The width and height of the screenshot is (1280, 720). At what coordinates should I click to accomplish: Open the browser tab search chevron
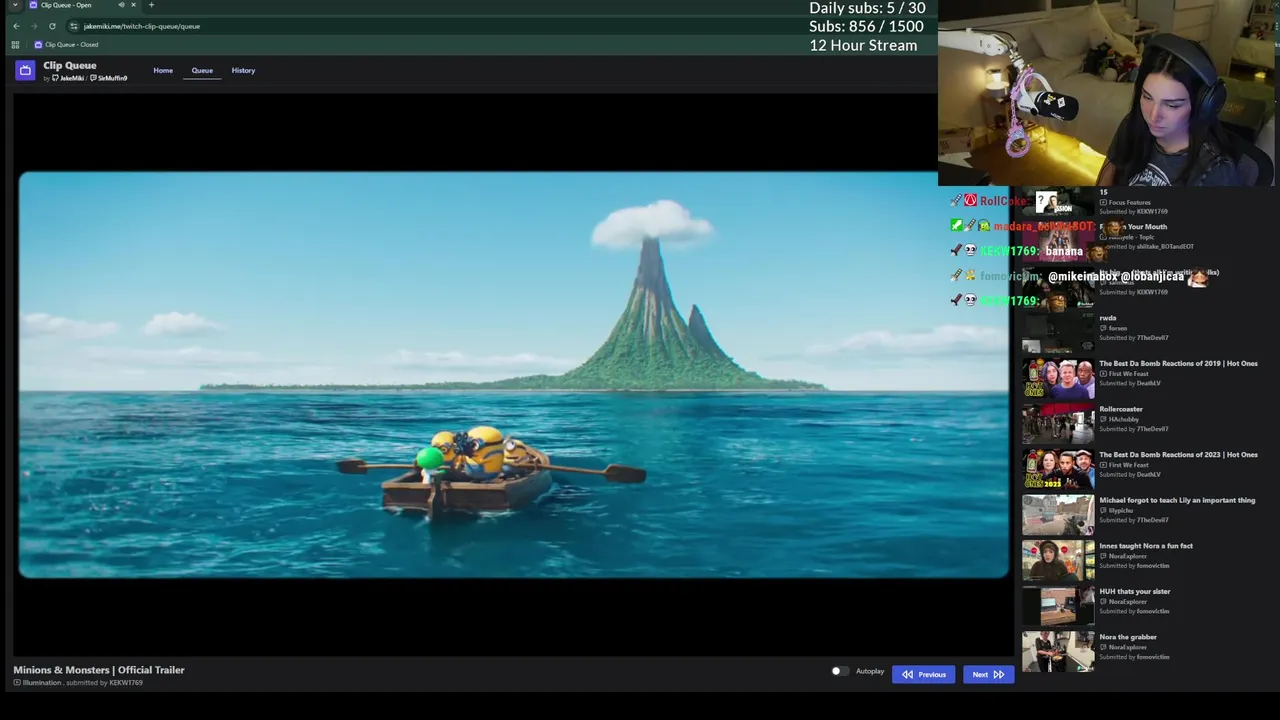[15, 5]
